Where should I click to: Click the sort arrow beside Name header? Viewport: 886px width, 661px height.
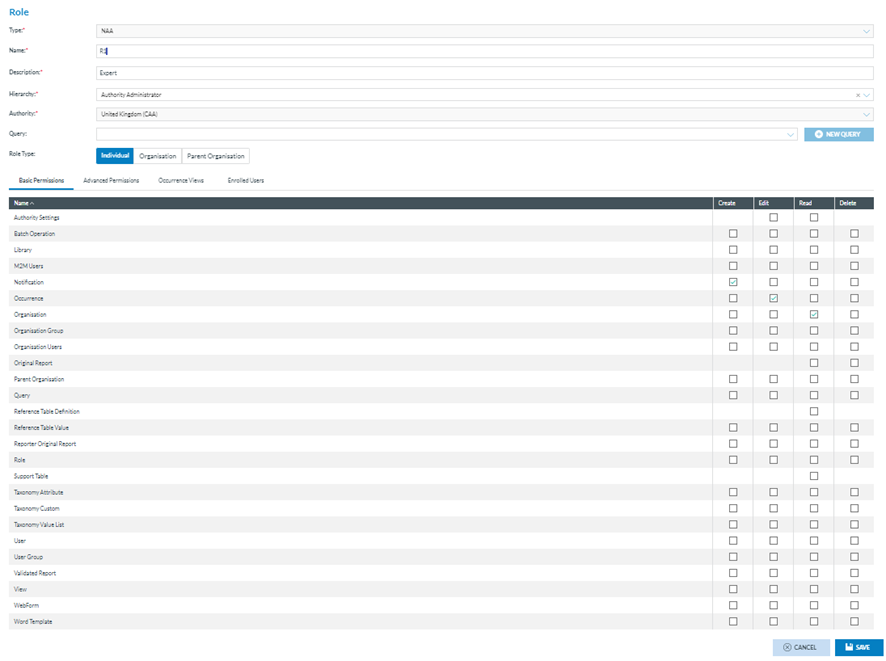click(x=32, y=203)
